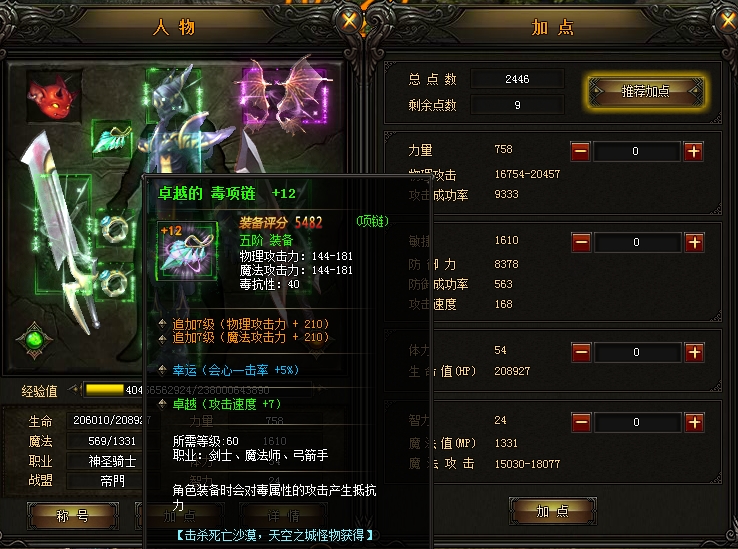Select the lower ring equipment slot
This screenshot has width=738, height=549.
click(115, 283)
